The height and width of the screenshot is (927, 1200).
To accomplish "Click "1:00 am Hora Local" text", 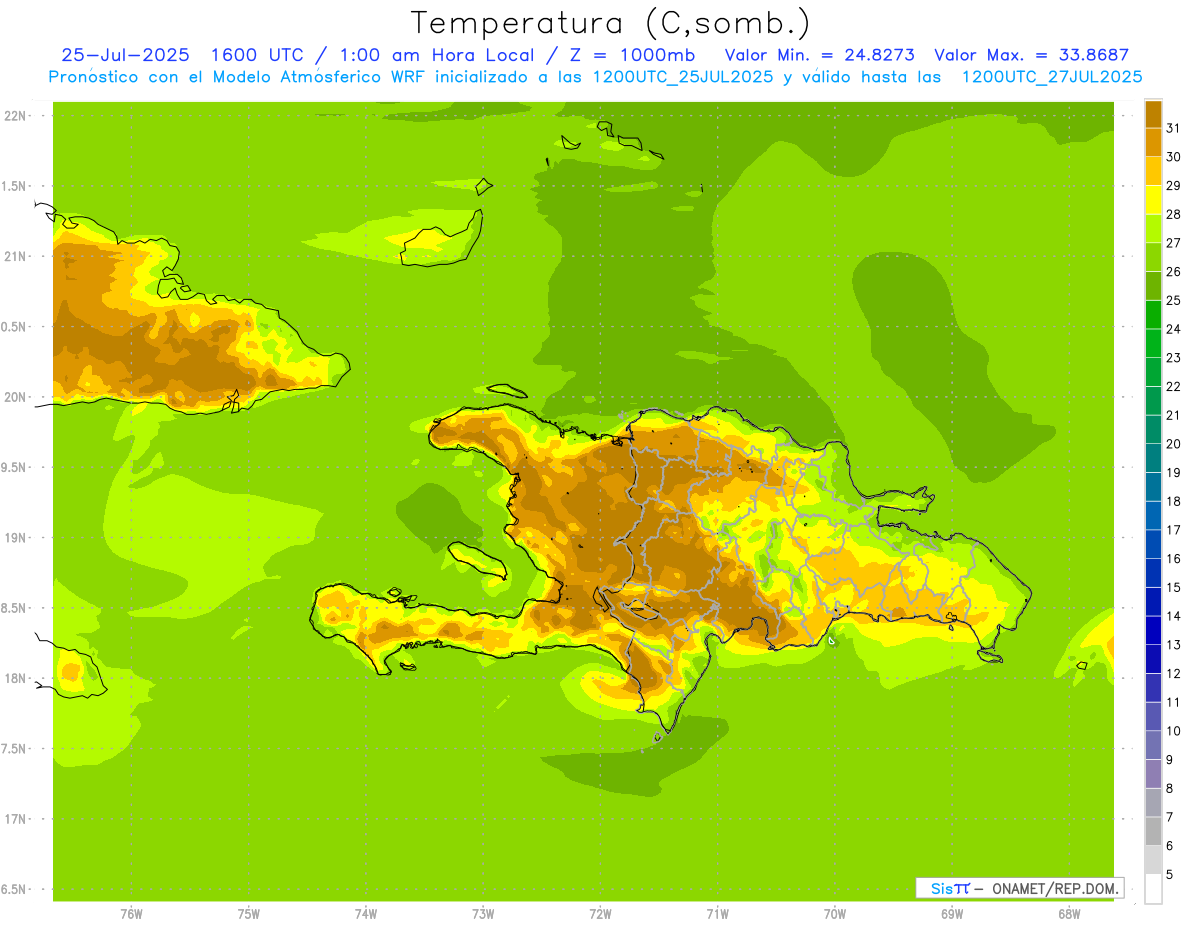I will tap(436, 55).
